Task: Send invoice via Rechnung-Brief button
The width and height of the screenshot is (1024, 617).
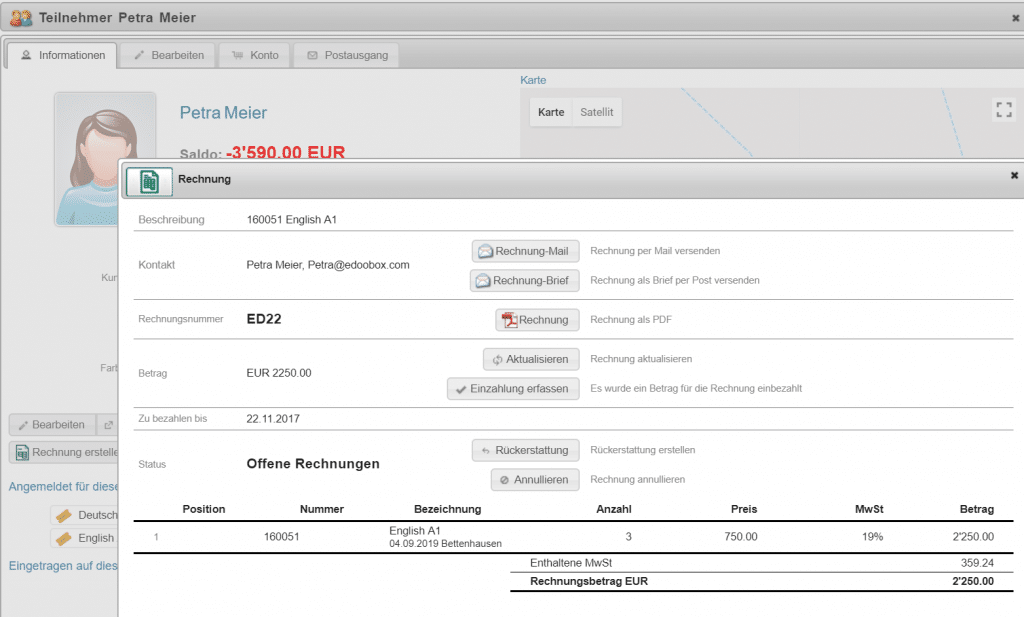Action: pyautogui.click(x=524, y=281)
